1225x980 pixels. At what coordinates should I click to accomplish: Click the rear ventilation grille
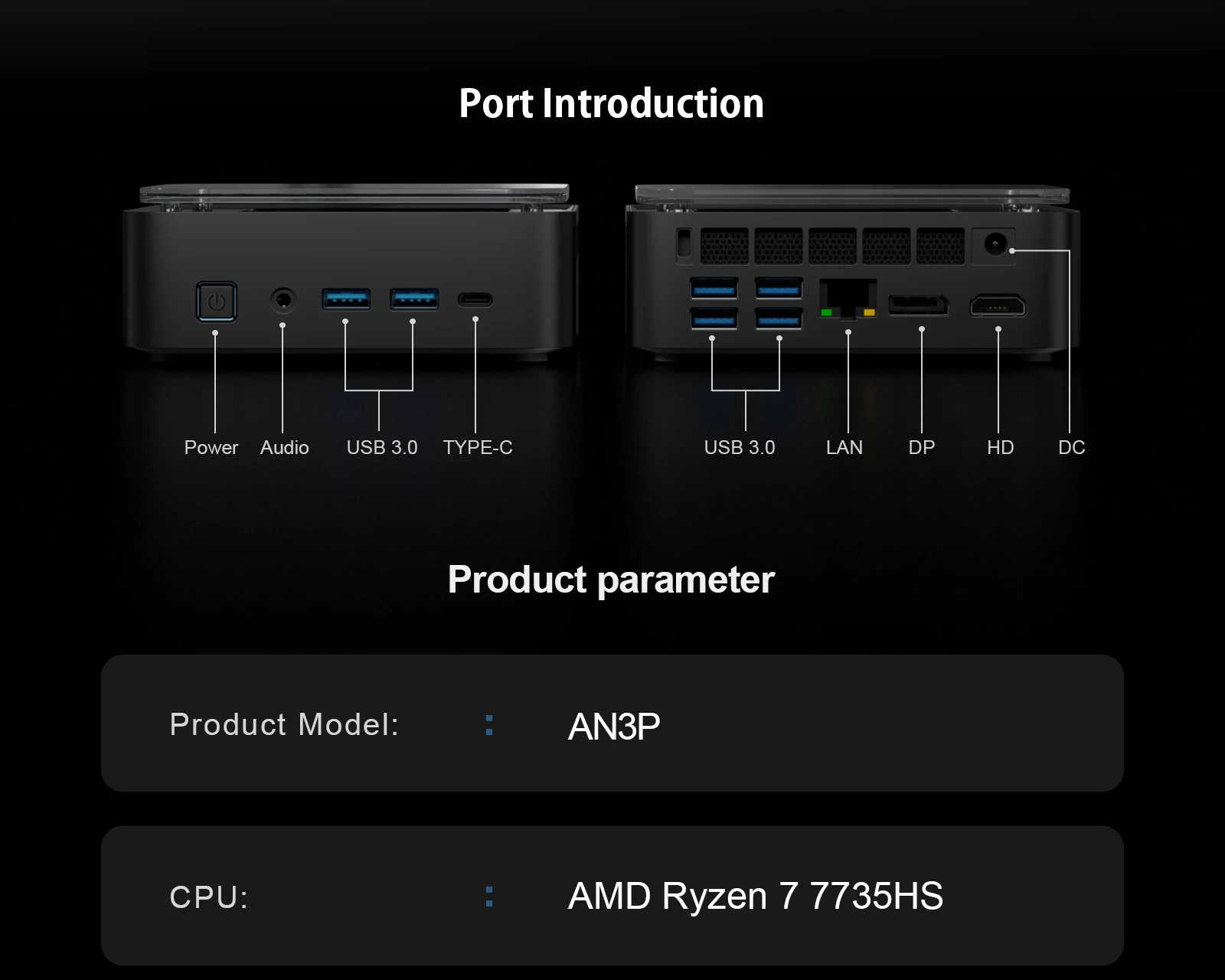tap(832, 246)
